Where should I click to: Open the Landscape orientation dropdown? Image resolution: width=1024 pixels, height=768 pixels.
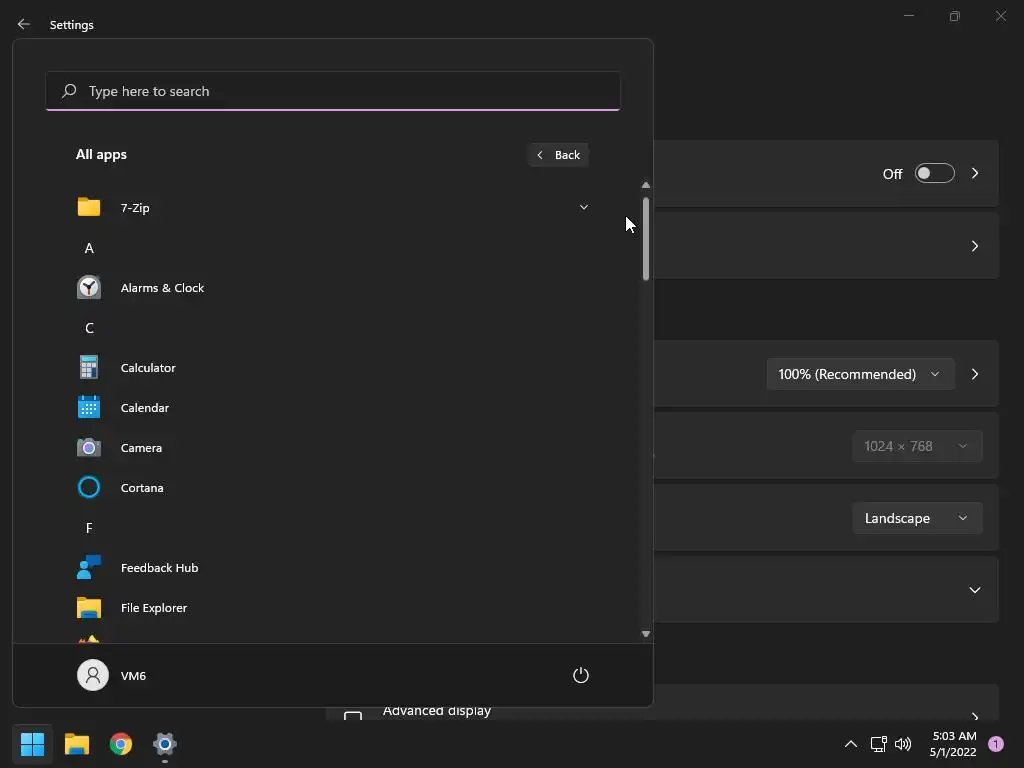(917, 518)
